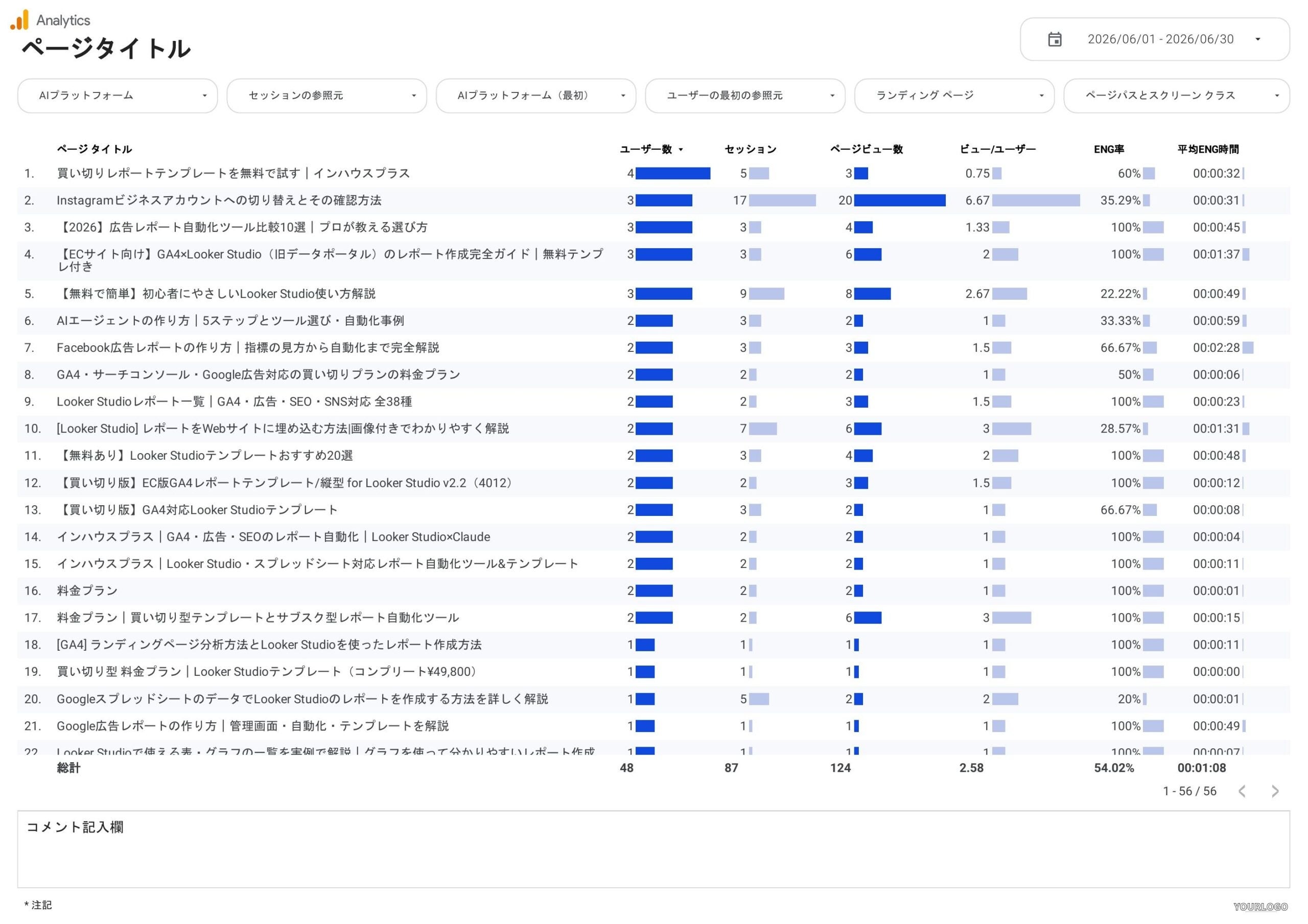Image resolution: width=1308 pixels, height=924 pixels.
Task: Go to previous table page arrow
Action: click(1242, 791)
